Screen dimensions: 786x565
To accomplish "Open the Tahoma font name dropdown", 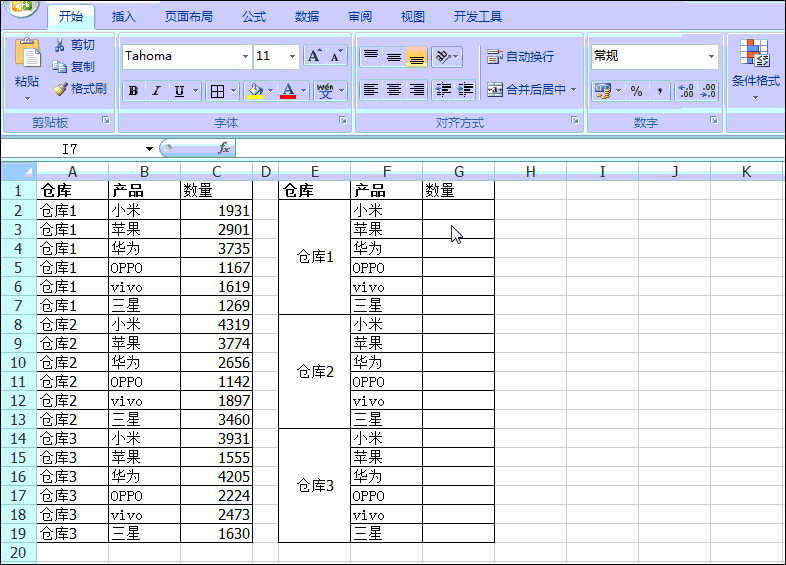I will click(245, 56).
